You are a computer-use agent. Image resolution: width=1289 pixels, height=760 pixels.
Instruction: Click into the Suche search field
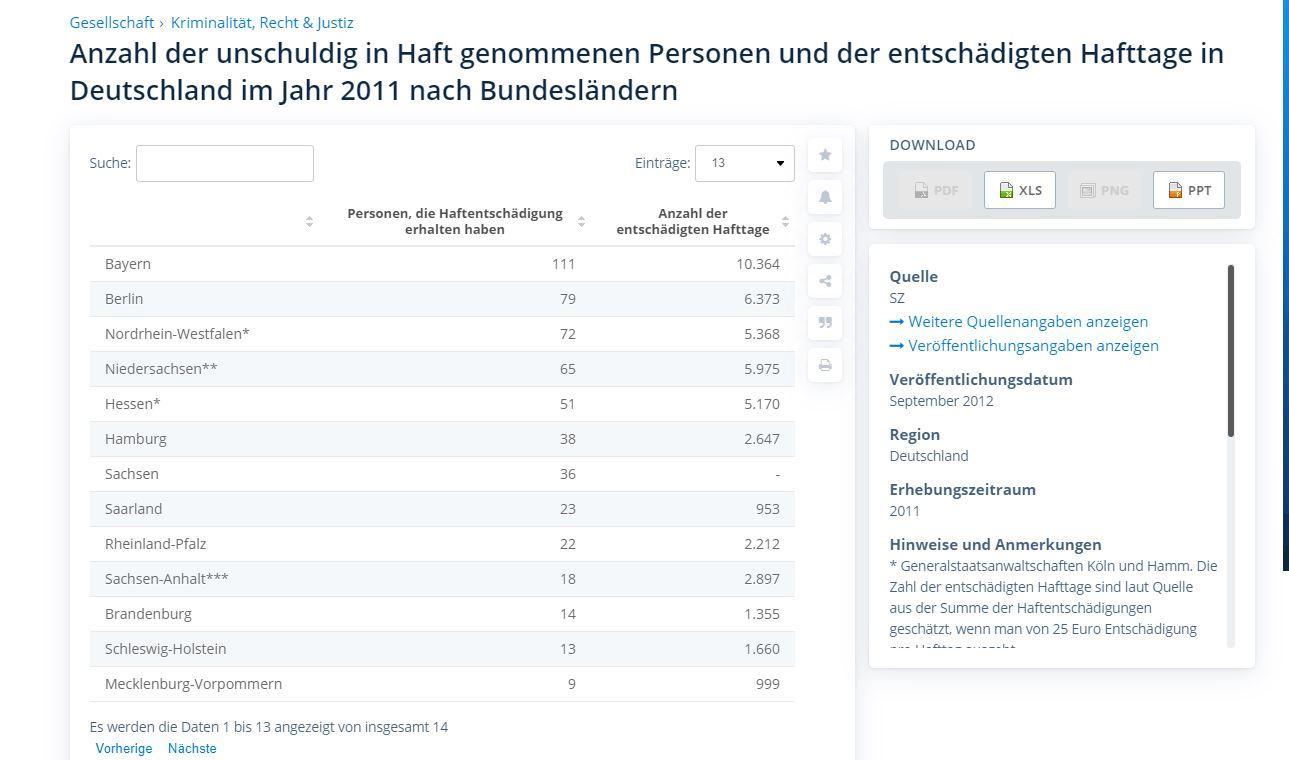coord(225,163)
